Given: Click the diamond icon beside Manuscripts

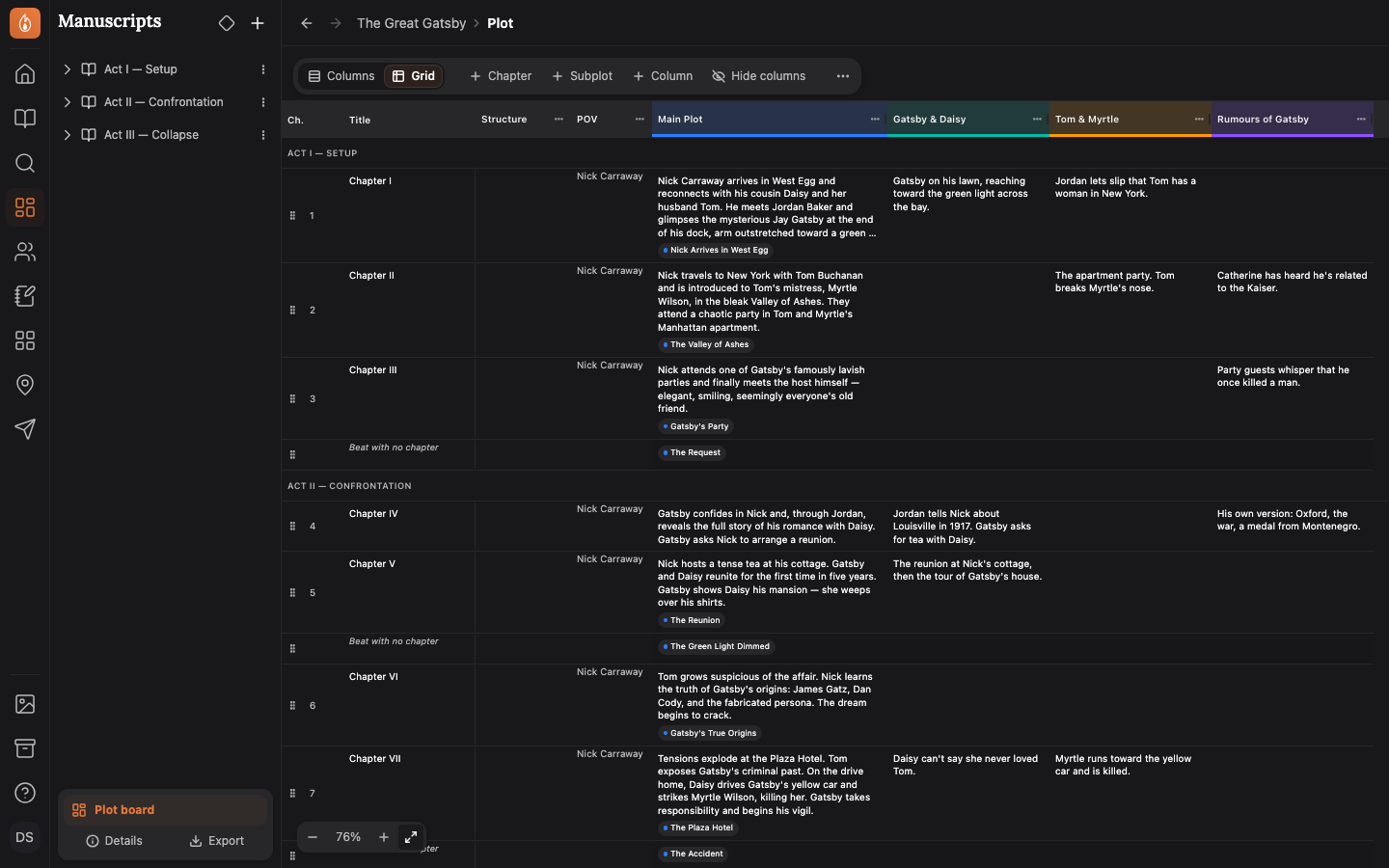Looking at the screenshot, I should click(x=227, y=23).
